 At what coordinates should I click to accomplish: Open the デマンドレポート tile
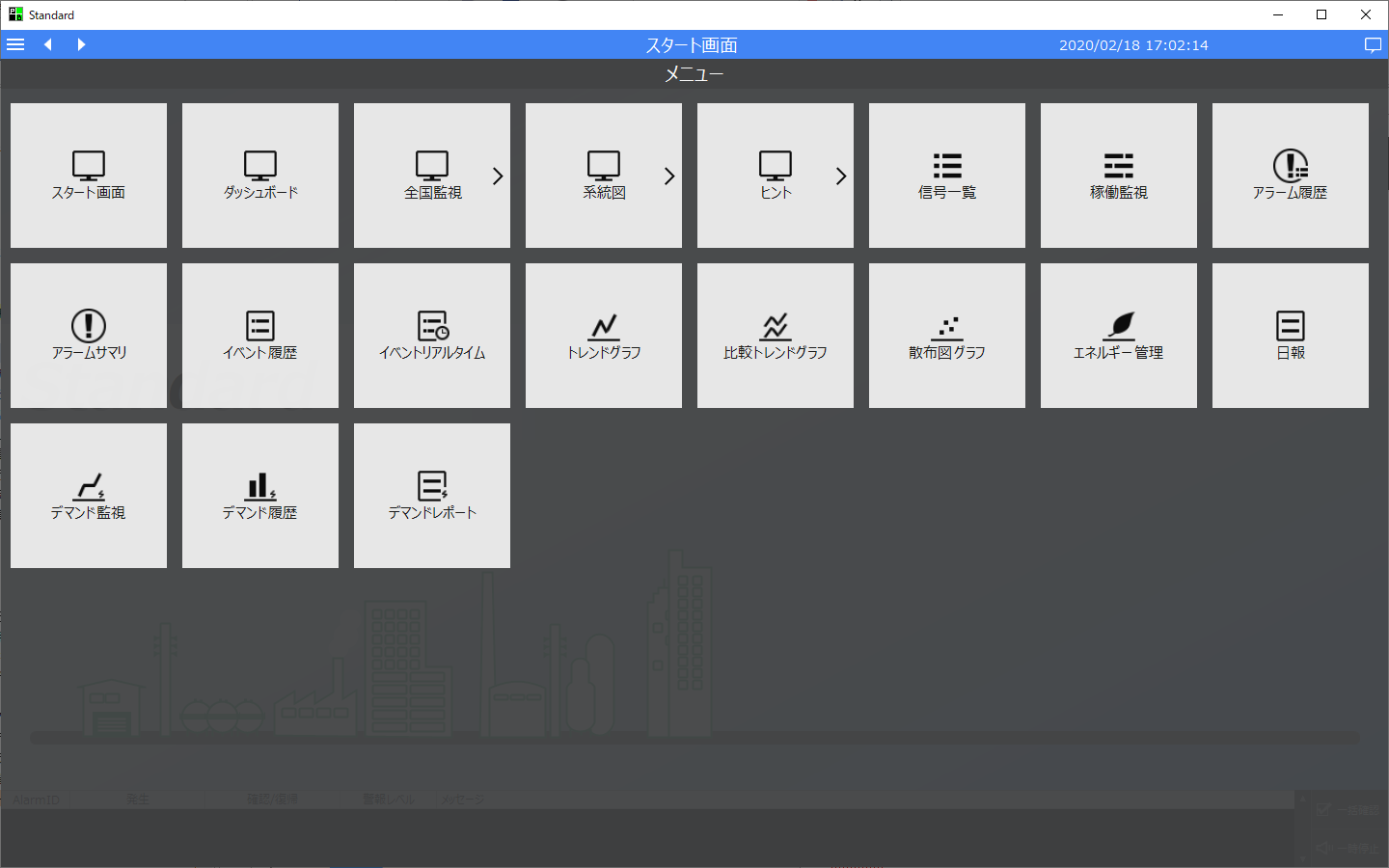coord(432,496)
